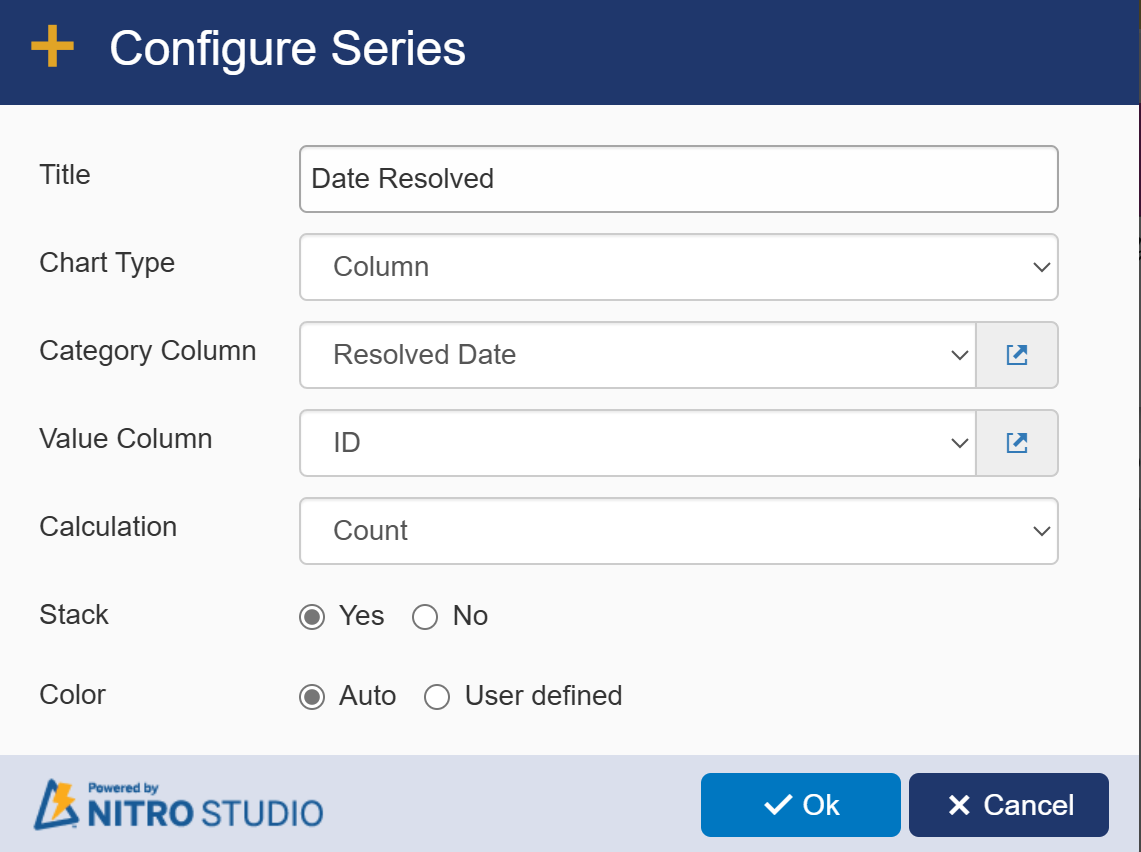1141x852 pixels.
Task: Confirm with the Ok button
Action: click(x=800, y=805)
